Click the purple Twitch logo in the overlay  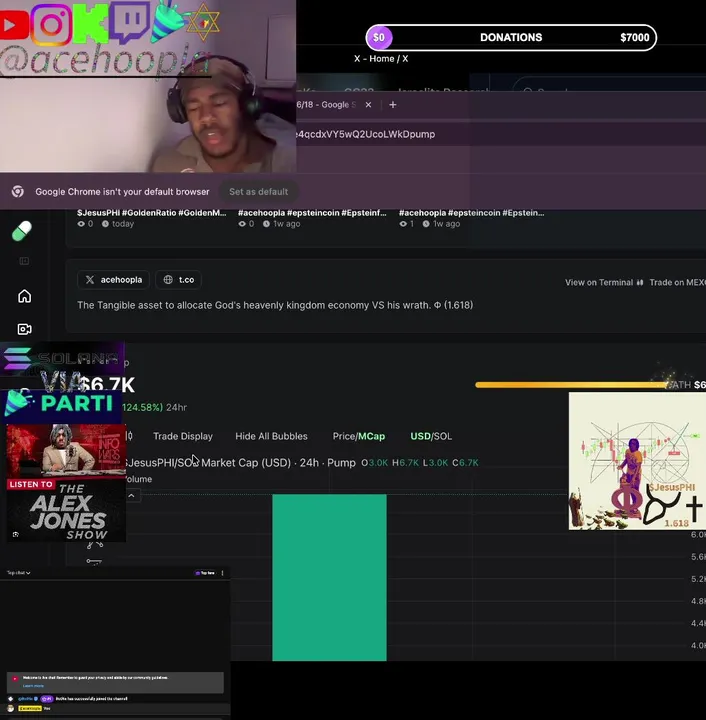pos(129,22)
